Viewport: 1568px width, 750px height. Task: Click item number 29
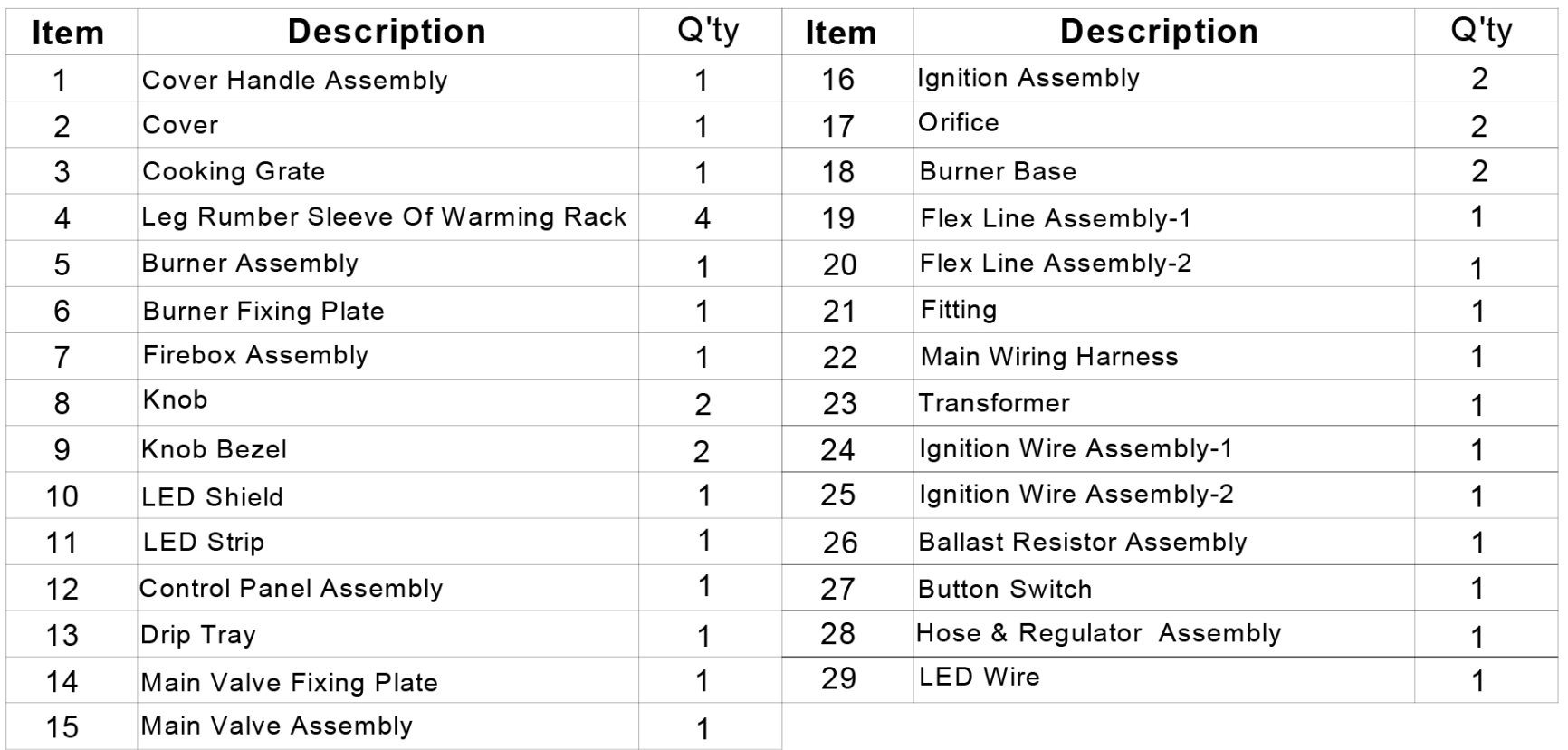pyautogui.click(x=838, y=678)
